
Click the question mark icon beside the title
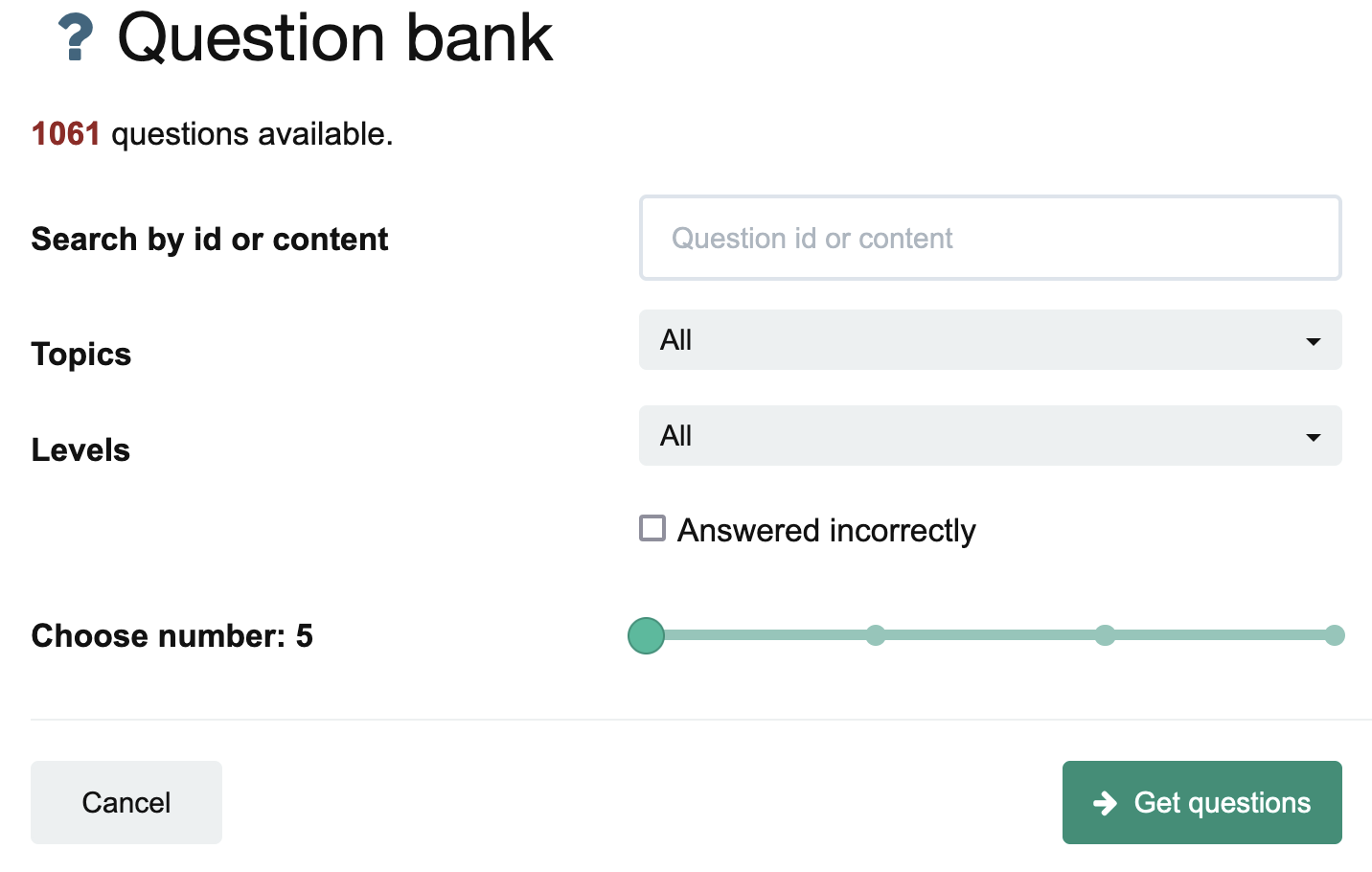(x=76, y=38)
